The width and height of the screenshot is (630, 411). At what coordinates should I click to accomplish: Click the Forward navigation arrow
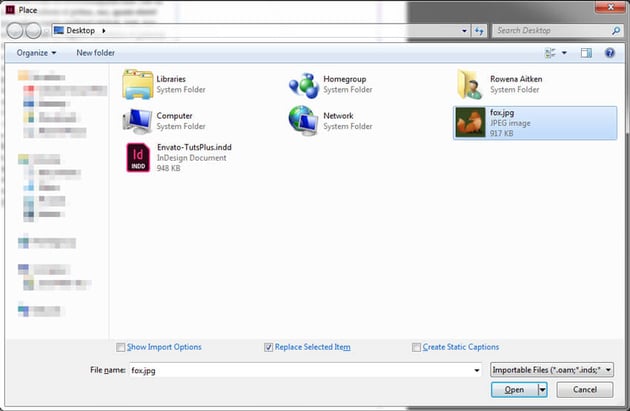click(x=33, y=31)
